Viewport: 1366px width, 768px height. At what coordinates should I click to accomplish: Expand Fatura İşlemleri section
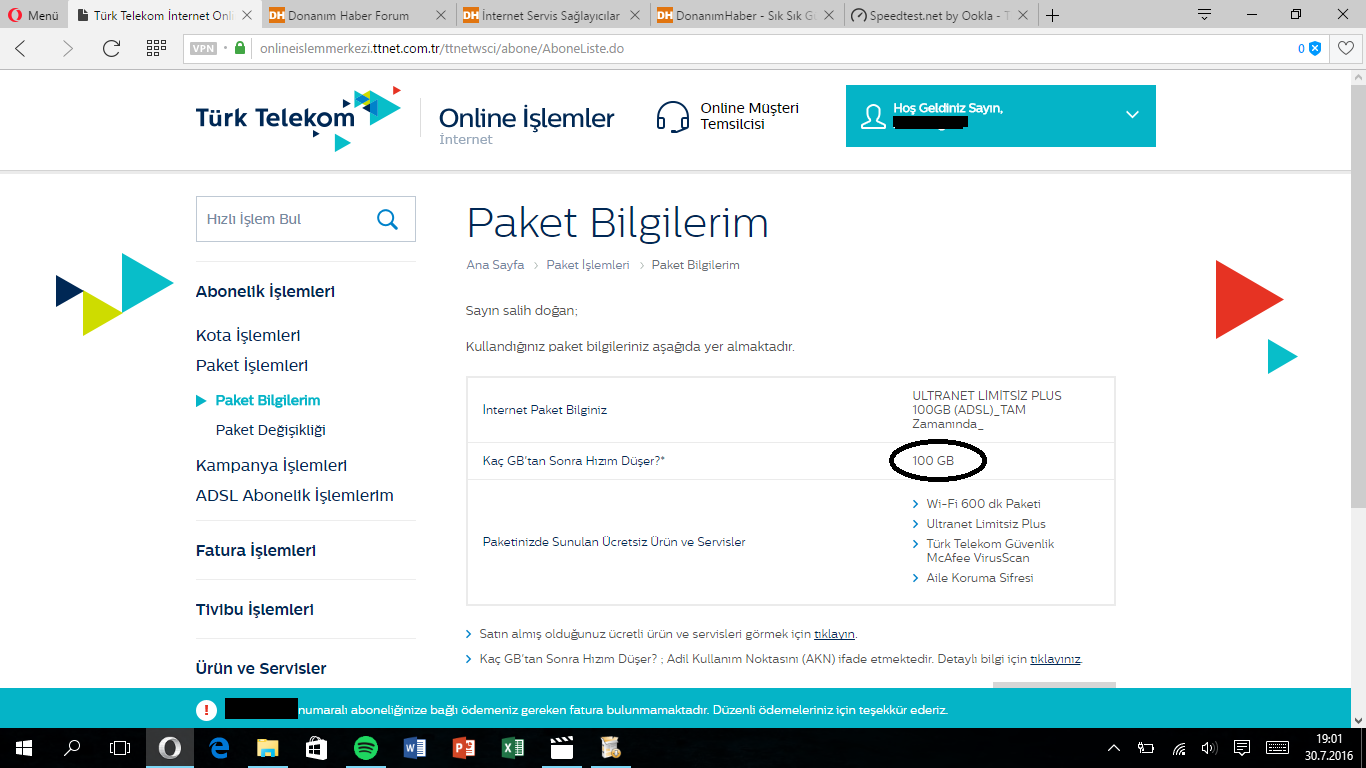(256, 550)
